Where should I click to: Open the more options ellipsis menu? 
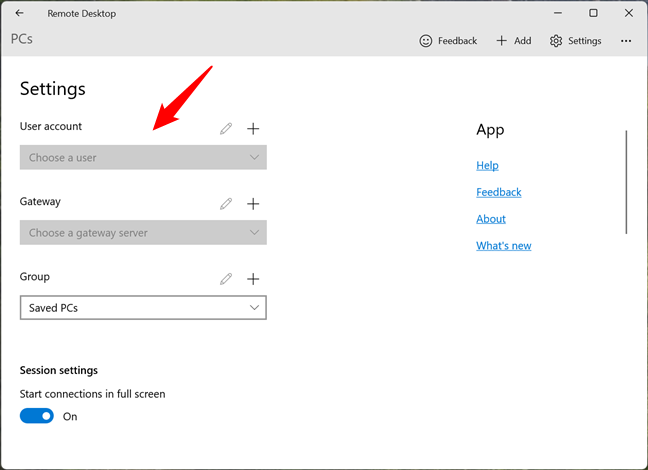click(x=626, y=41)
